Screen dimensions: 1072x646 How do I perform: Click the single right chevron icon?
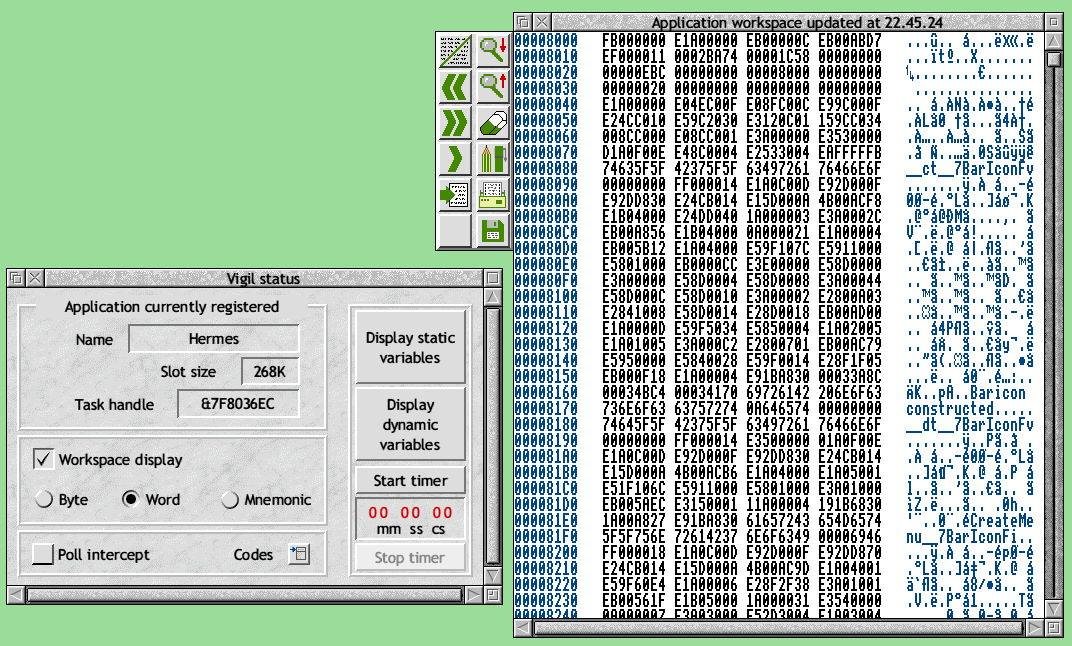[x=455, y=158]
